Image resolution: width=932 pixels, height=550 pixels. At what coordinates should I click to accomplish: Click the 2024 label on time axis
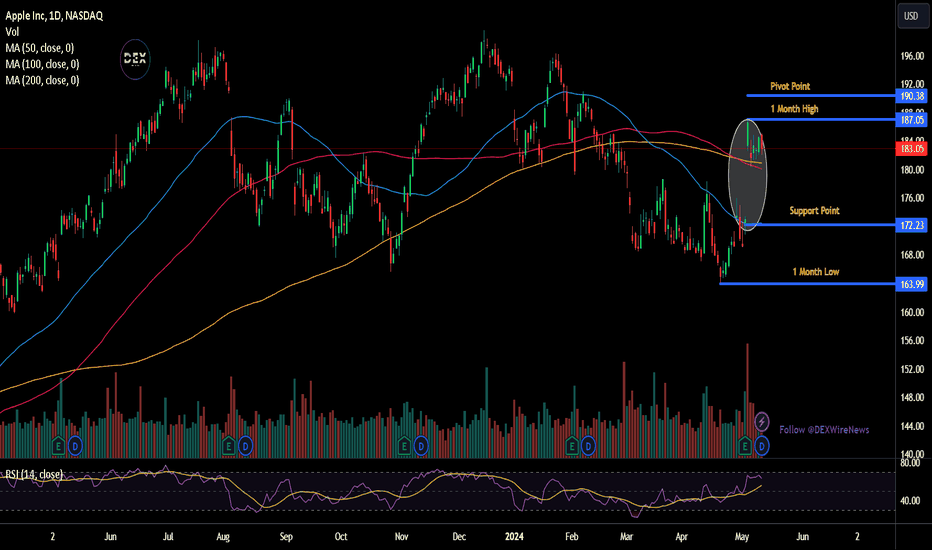click(x=514, y=536)
